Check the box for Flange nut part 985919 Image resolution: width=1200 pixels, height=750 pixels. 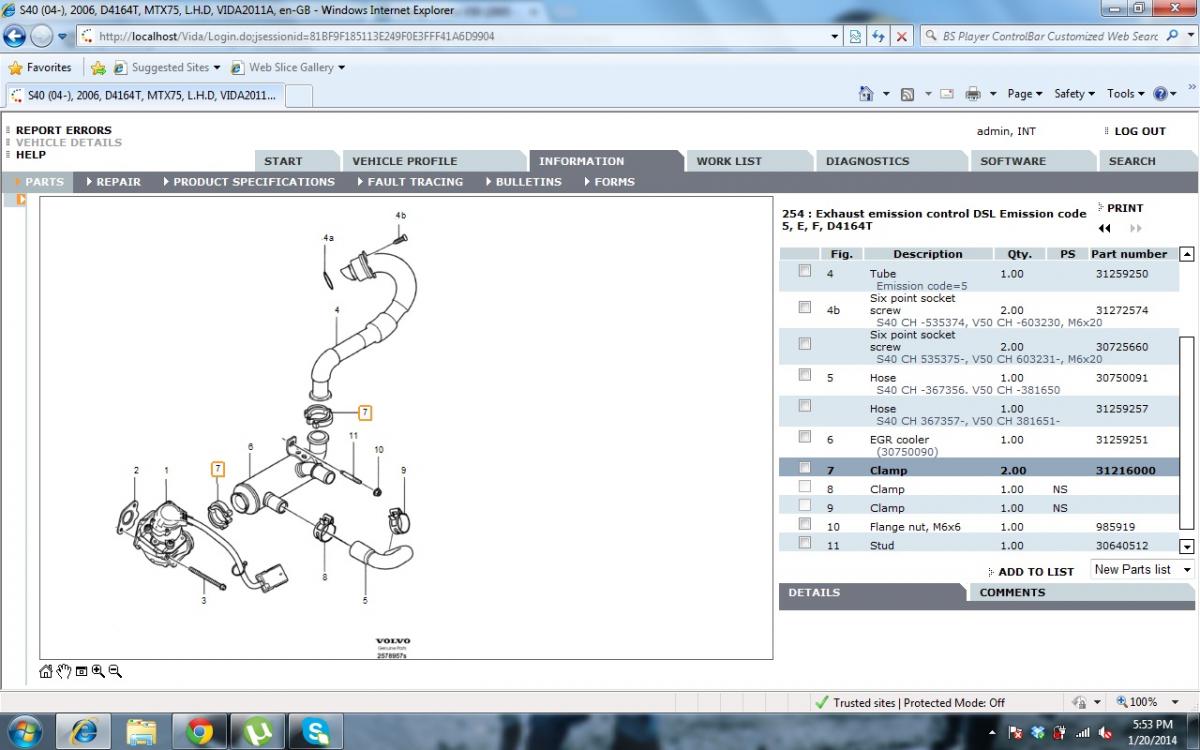click(x=805, y=523)
